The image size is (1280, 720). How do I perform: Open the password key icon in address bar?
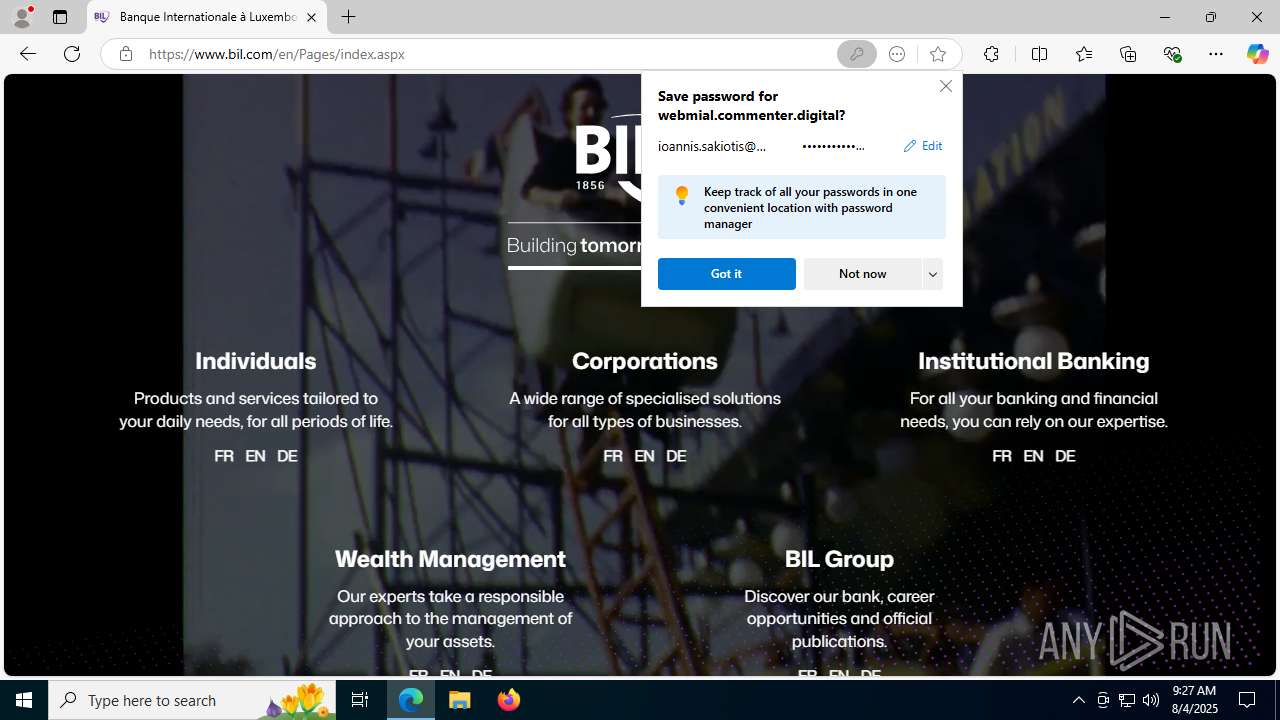(856, 54)
